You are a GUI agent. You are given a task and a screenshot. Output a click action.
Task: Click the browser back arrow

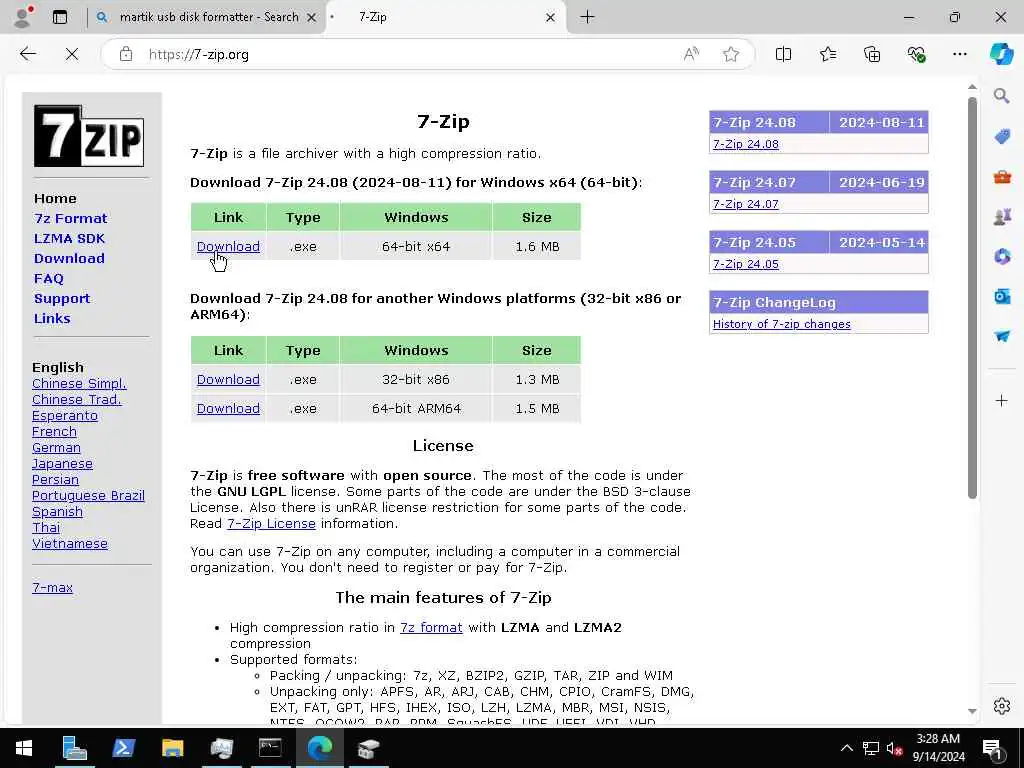pos(27,54)
